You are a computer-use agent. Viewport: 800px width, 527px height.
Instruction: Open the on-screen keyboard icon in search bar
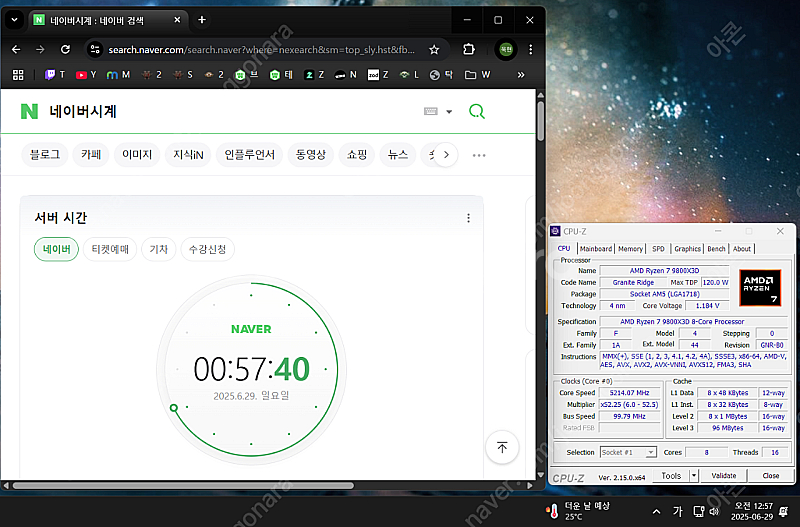click(431, 111)
